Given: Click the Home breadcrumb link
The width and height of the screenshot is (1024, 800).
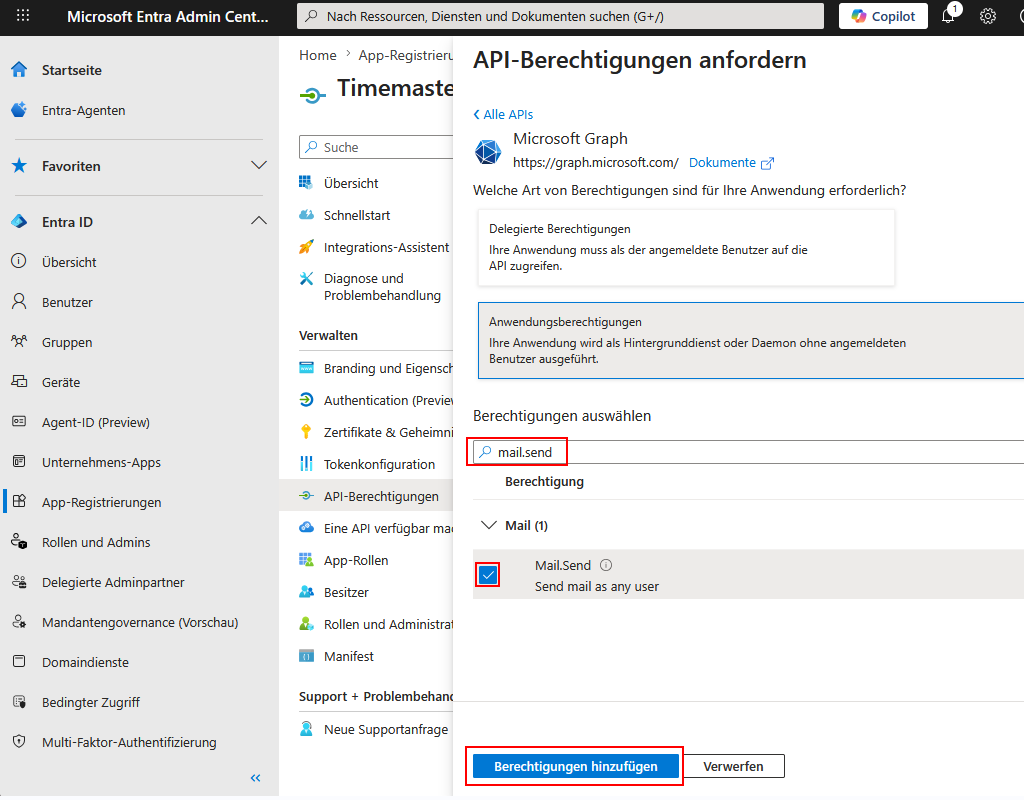Looking at the screenshot, I should click(318, 56).
